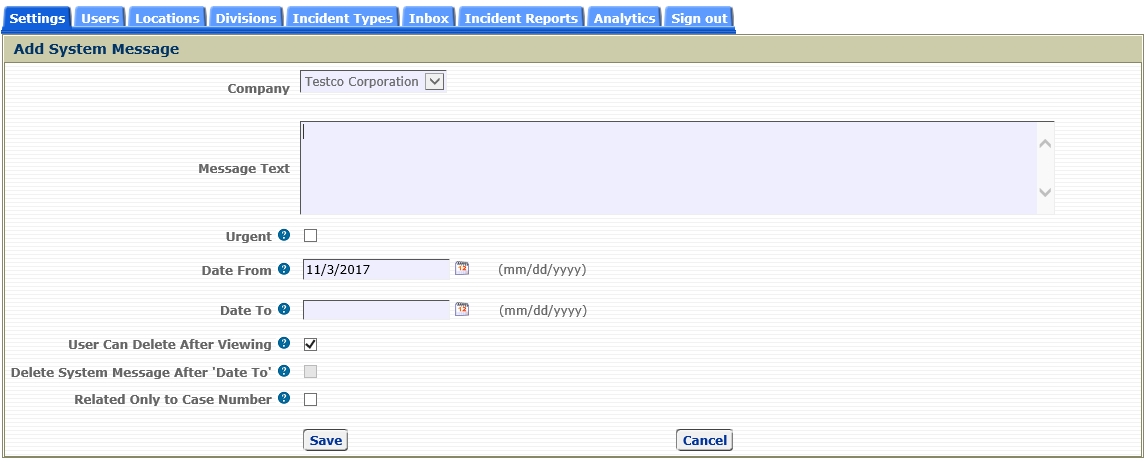The image size is (1147, 468).
Task: Show help for Urgent option
Action: click(x=284, y=235)
